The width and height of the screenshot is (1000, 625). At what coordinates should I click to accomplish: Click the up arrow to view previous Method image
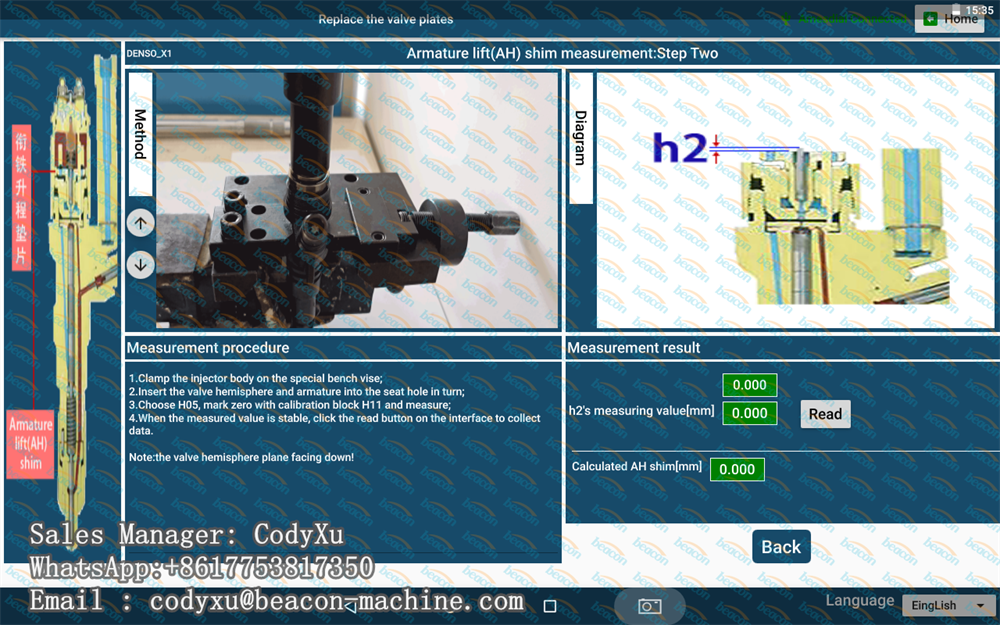tap(140, 223)
